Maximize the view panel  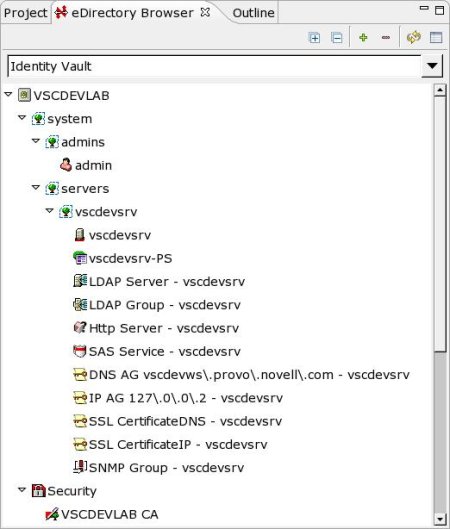[439, 10]
